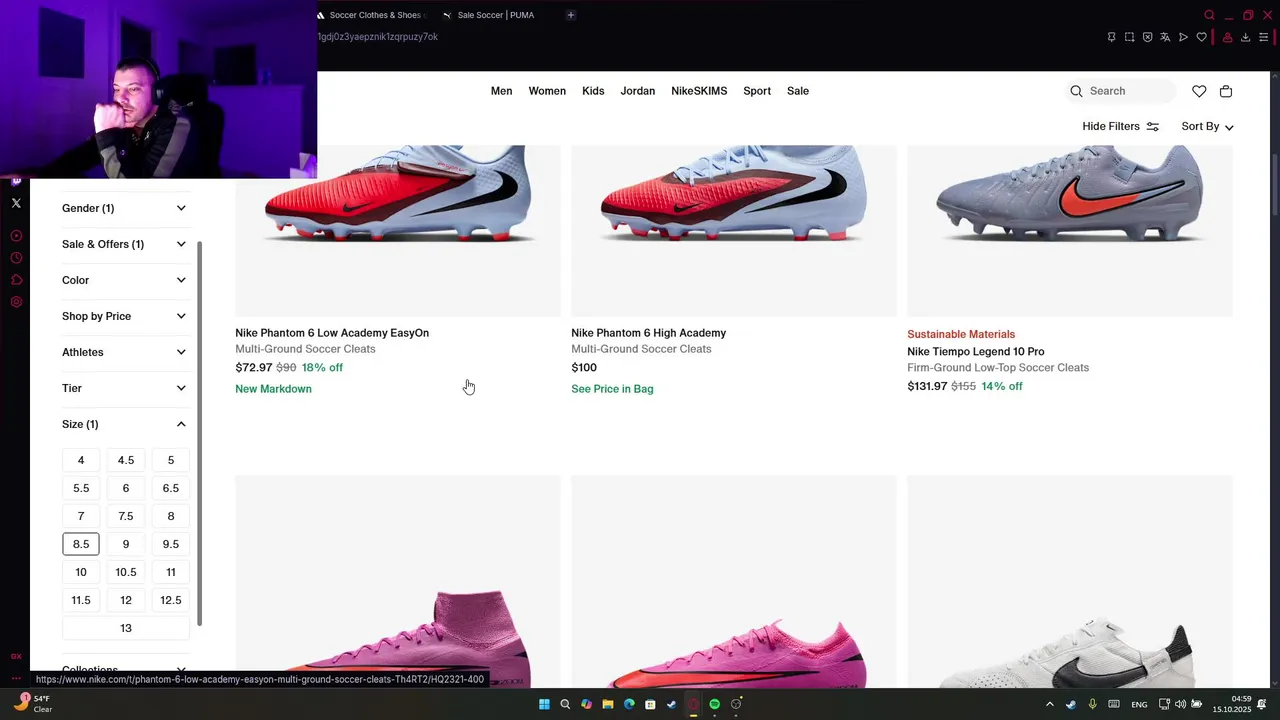Click the send/flow arrow icon in the address bar
This screenshot has height=720, width=1280.
1183,37
